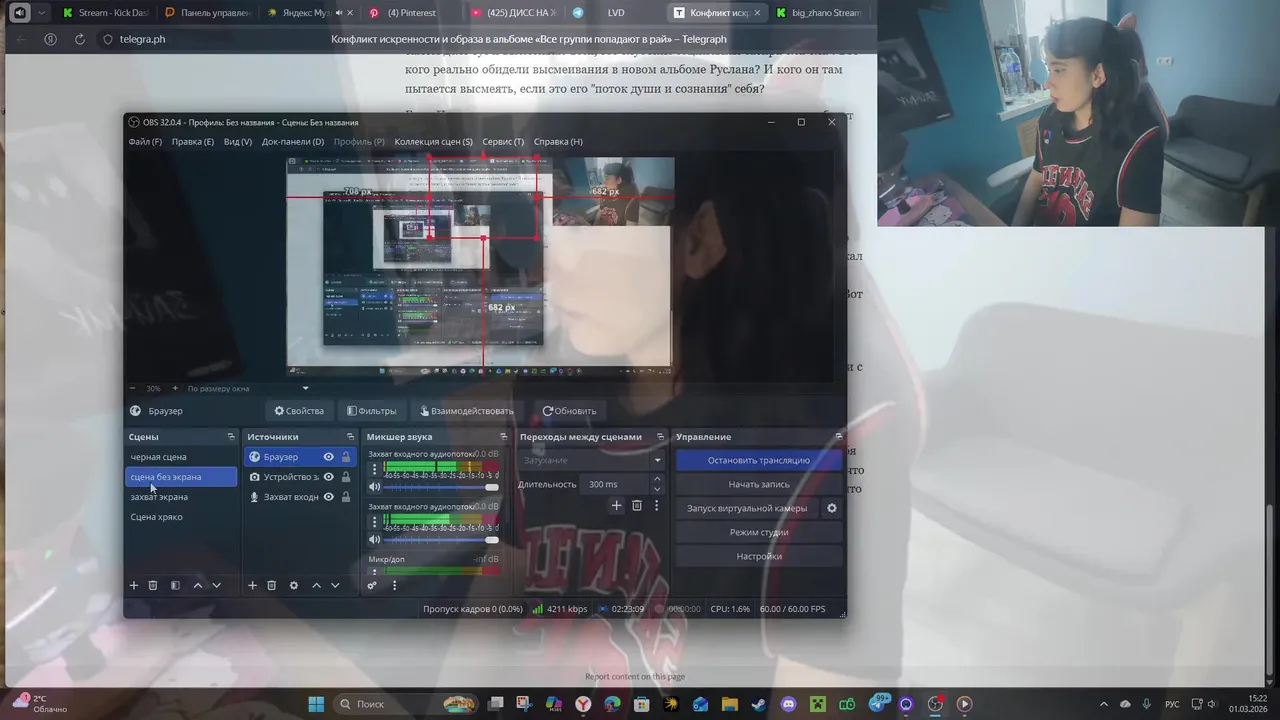Toggle lock on Браузер source
The height and width of the screenshot is (720, 1280).
pos(346,457)
